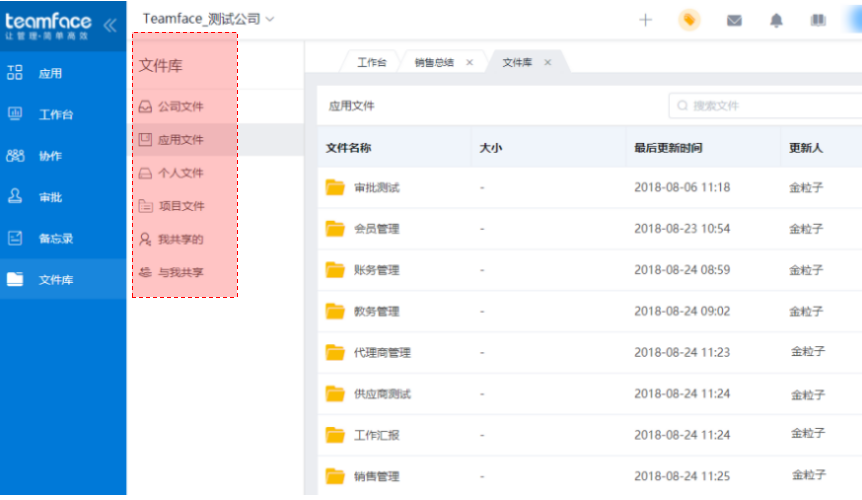
Task: Click the folder icon of 会员管理
Action: pyautogui.click(x=335, y=229)
